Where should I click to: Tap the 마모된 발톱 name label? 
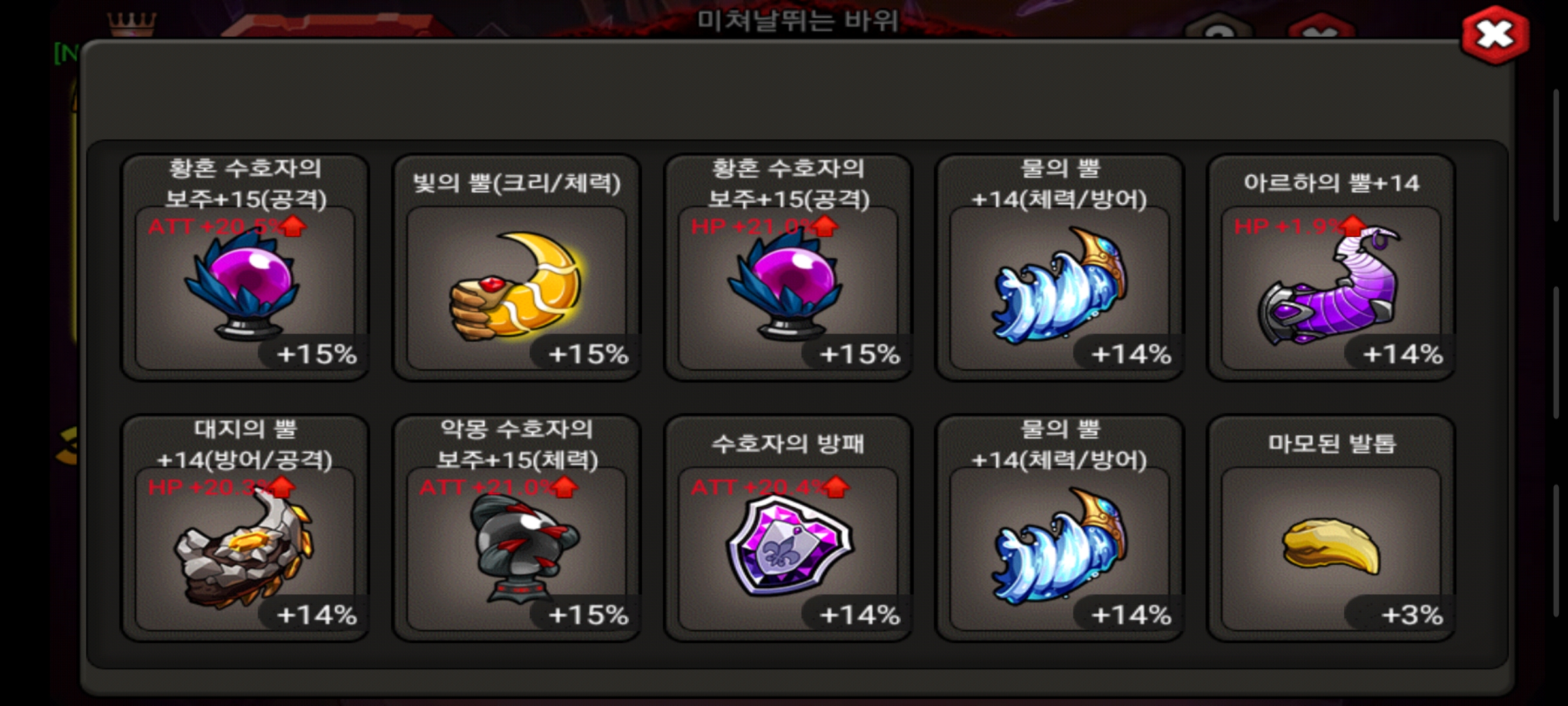(x=1332, y=443)
